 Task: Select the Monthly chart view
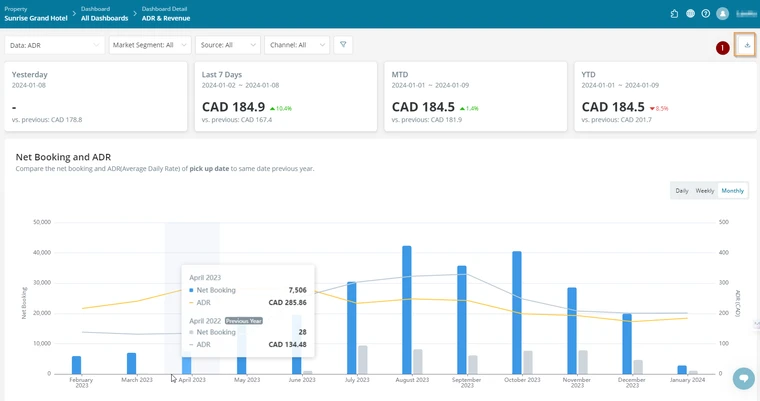pos(732,191)
